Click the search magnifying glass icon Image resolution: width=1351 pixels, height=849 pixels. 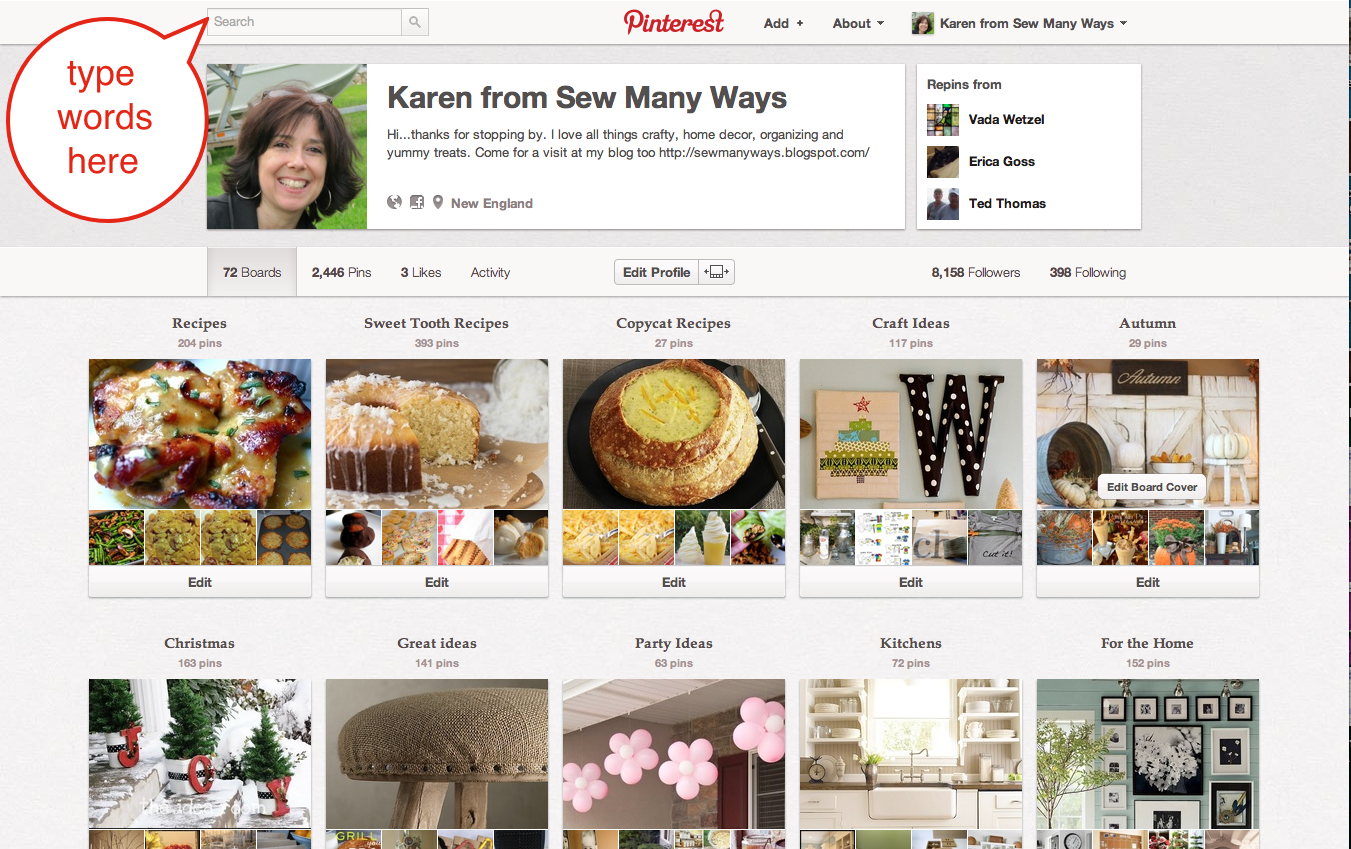click(414, 21)
